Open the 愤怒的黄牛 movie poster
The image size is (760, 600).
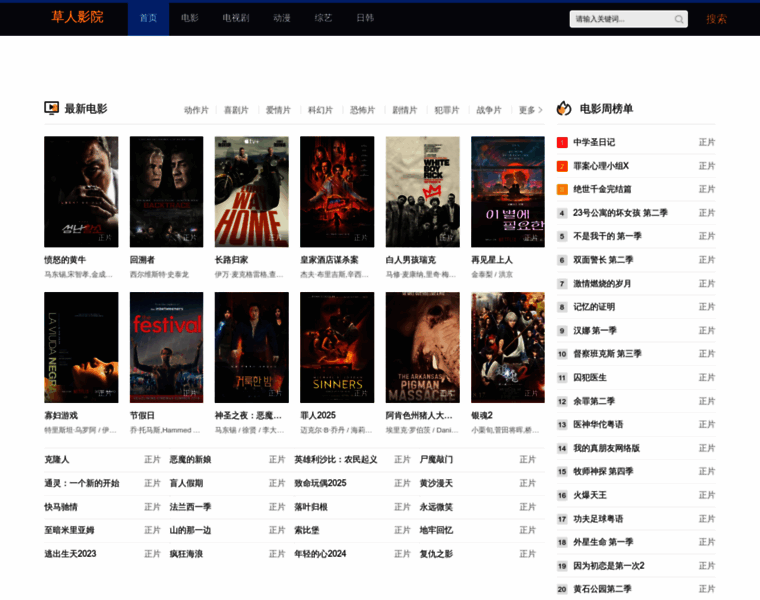coord(81,191)
